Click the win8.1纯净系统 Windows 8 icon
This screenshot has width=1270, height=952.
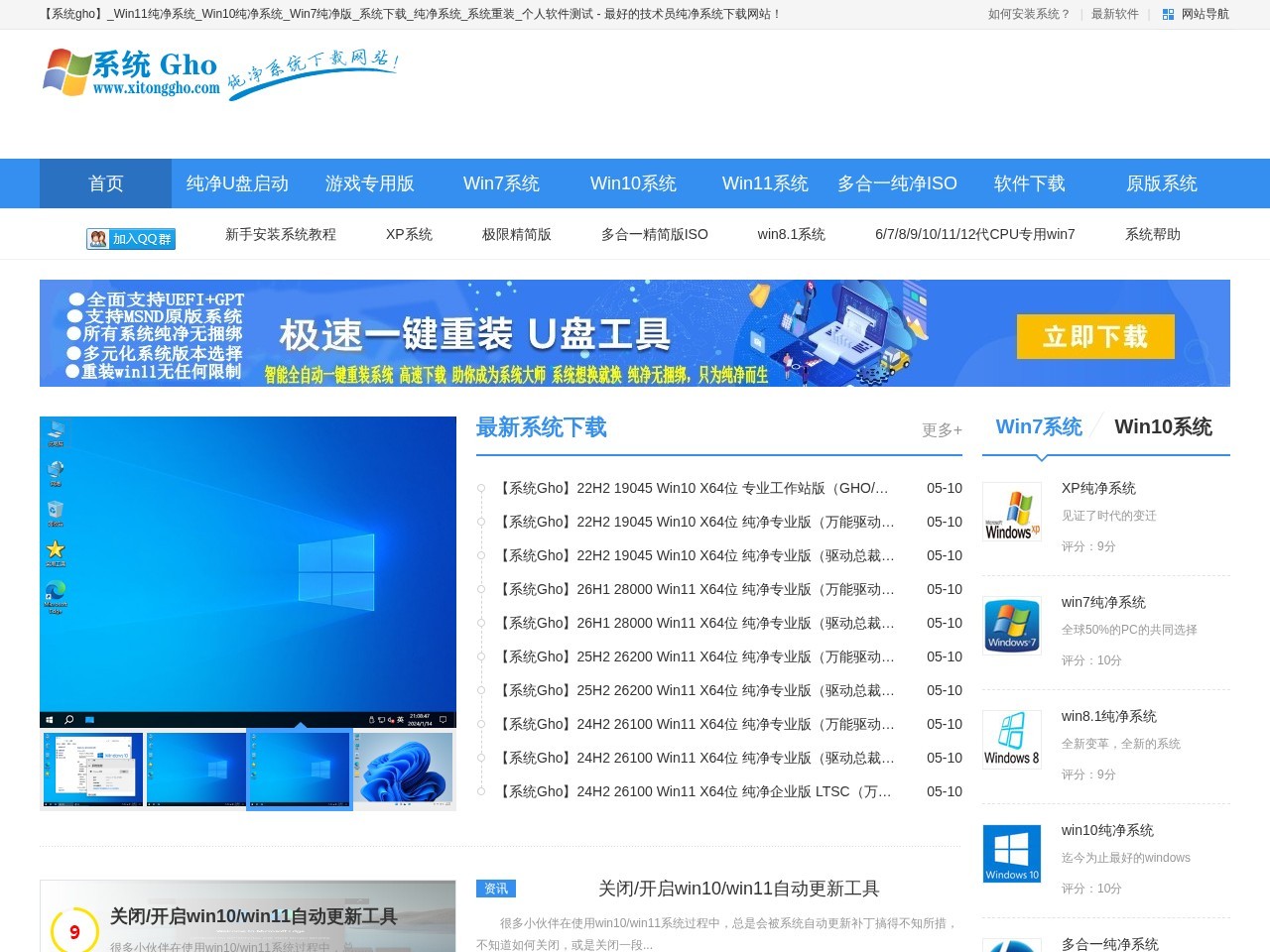pos(1012,740)
